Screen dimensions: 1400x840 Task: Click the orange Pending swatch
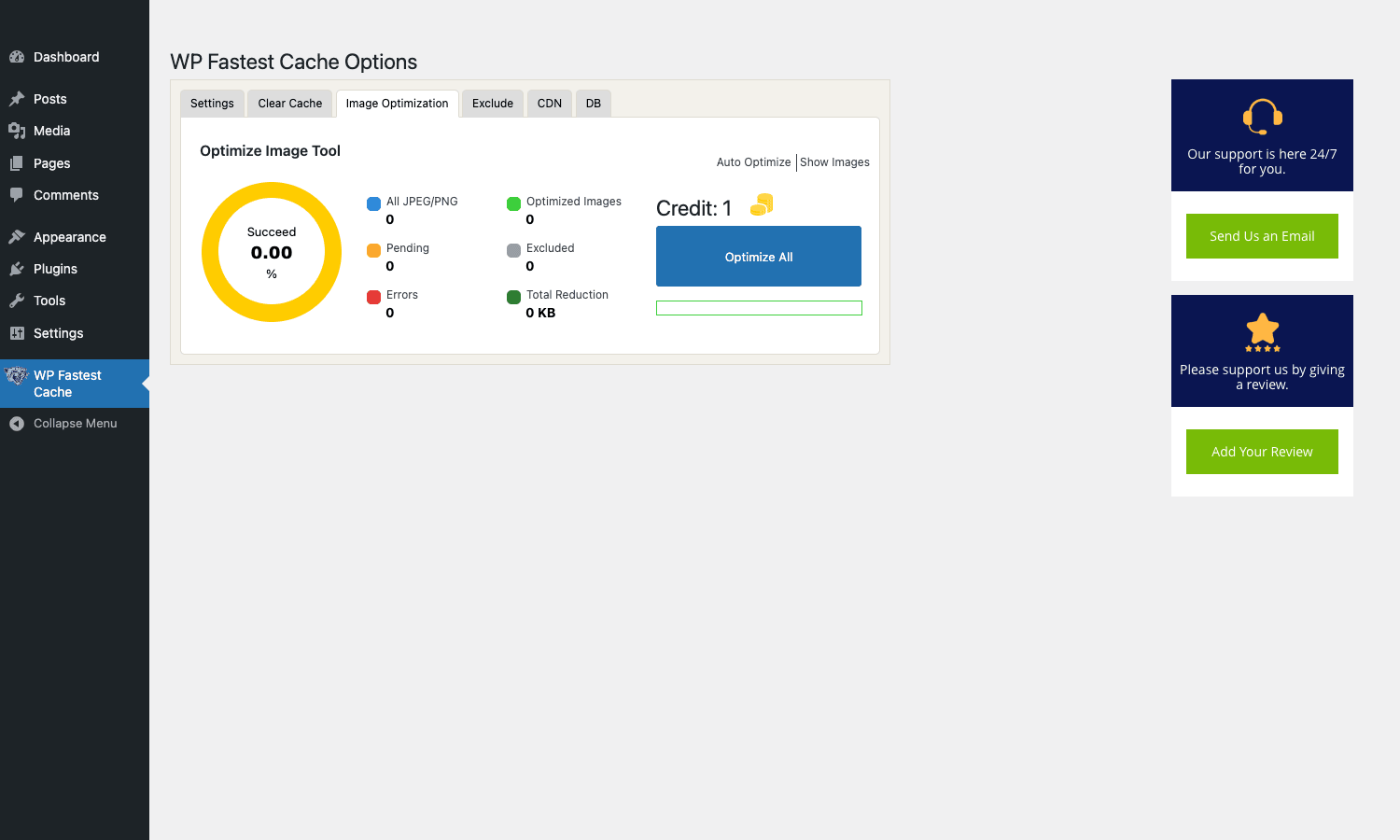pyautogui.click(x=373, y=250)
